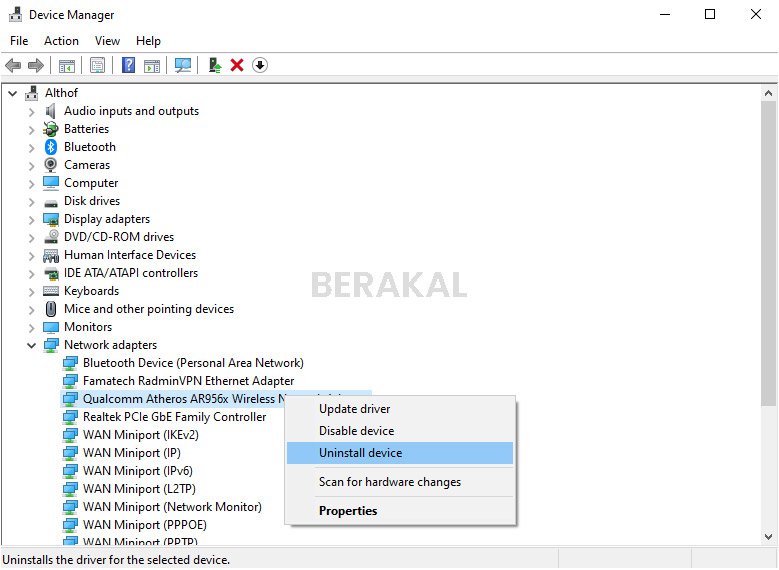779x570 pixels.
Task: Expand the Keyboards category
Action: click(x=32, y=292)
